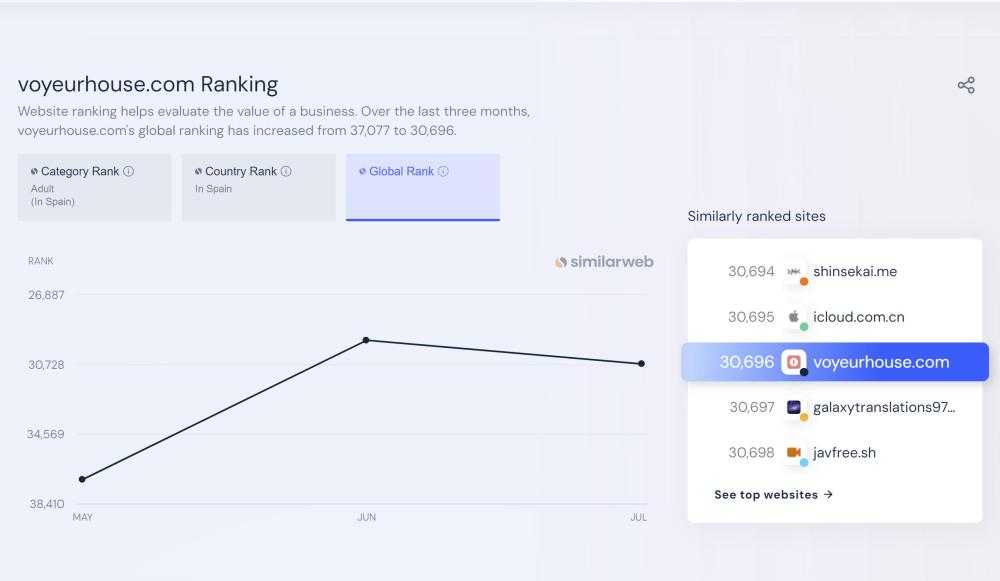Click the Category Rank info icon
Image resolution: width=1000 pixels, height=581 pixels.
coord(129,171)
